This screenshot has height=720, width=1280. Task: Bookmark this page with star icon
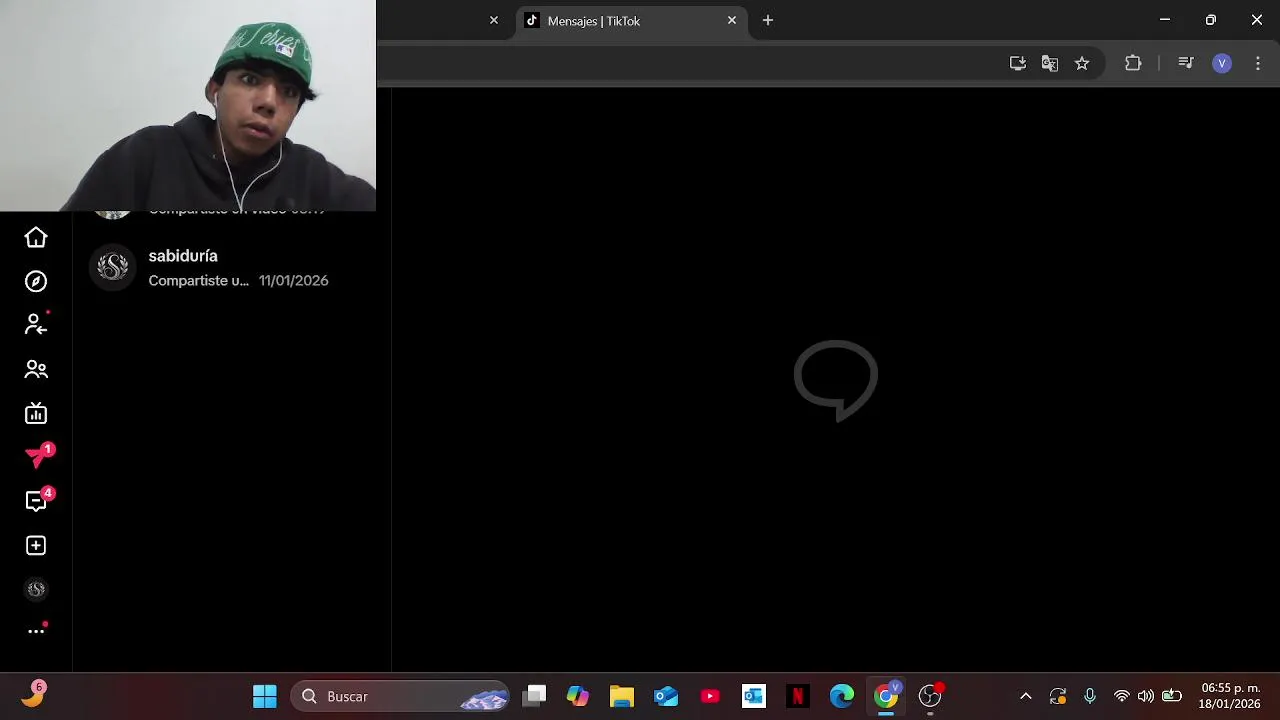coord(1082,63)
